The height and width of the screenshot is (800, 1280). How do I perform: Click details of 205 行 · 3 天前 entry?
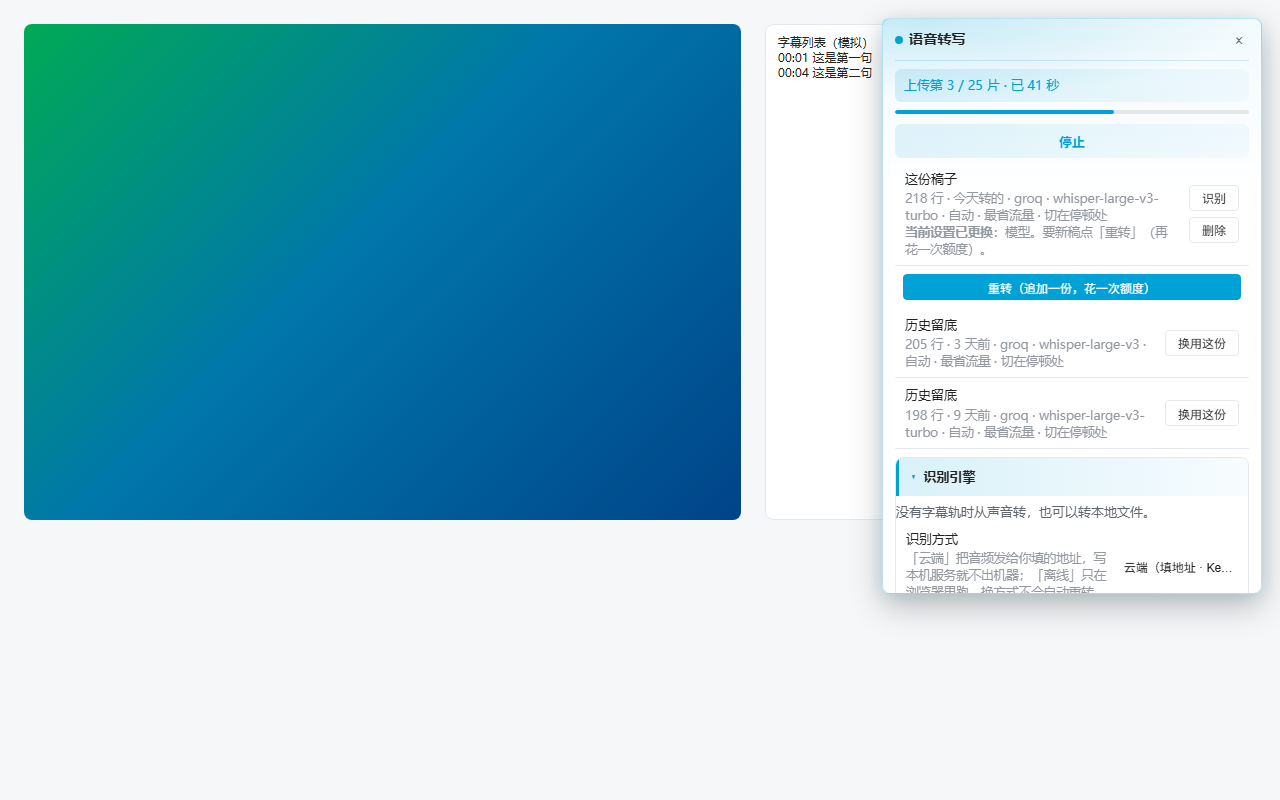(x=1026, y=352)
